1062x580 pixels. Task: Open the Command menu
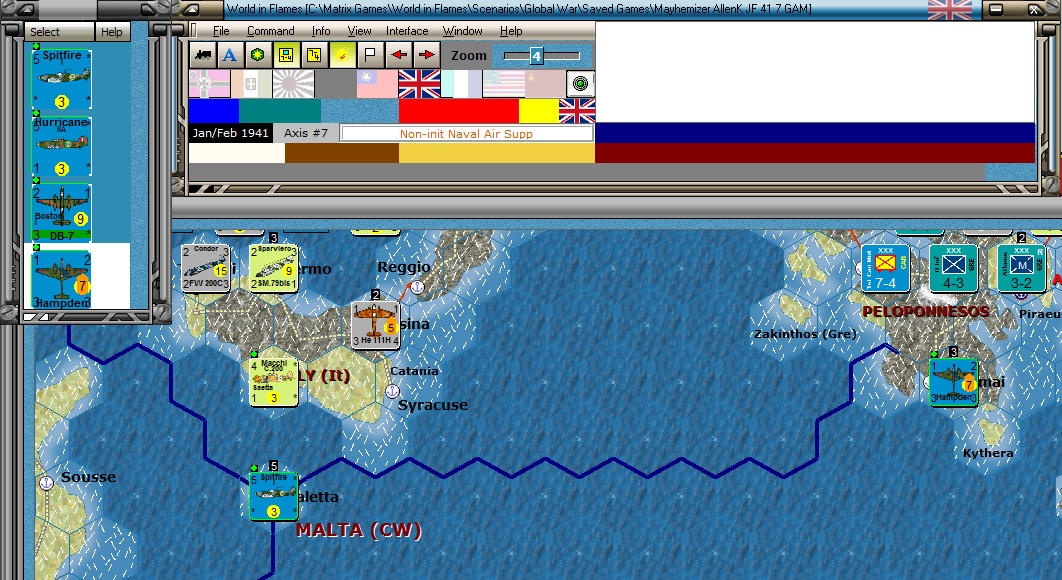tap(270, 31)
